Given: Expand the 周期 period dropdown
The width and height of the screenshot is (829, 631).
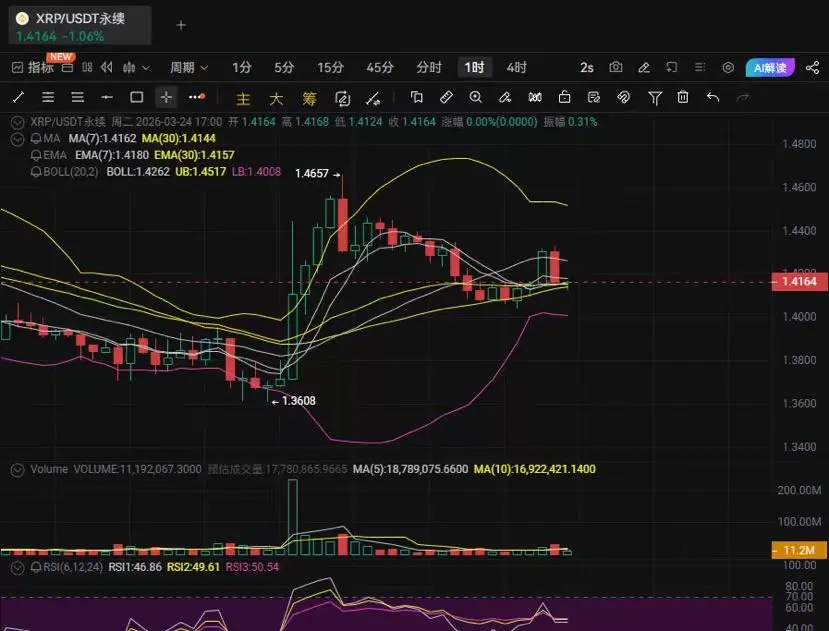Looking at the screenshot, I should tap(189, 68).
